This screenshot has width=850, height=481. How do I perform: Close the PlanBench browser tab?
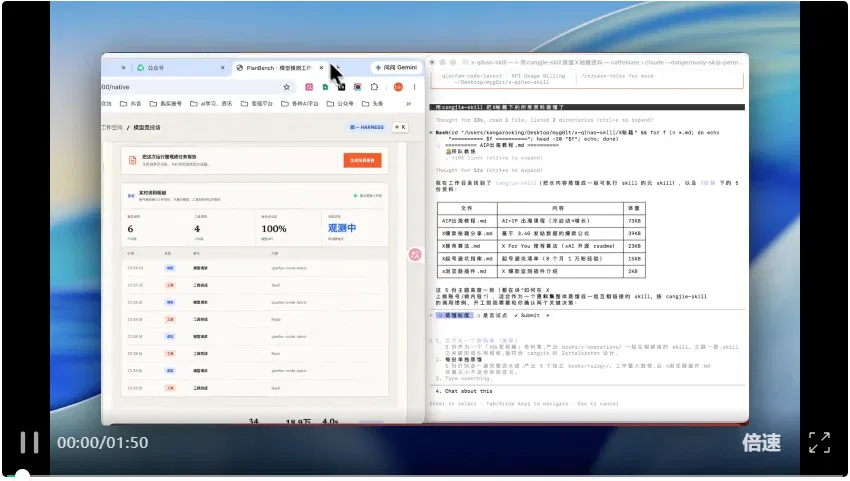(x=321, y=68)
